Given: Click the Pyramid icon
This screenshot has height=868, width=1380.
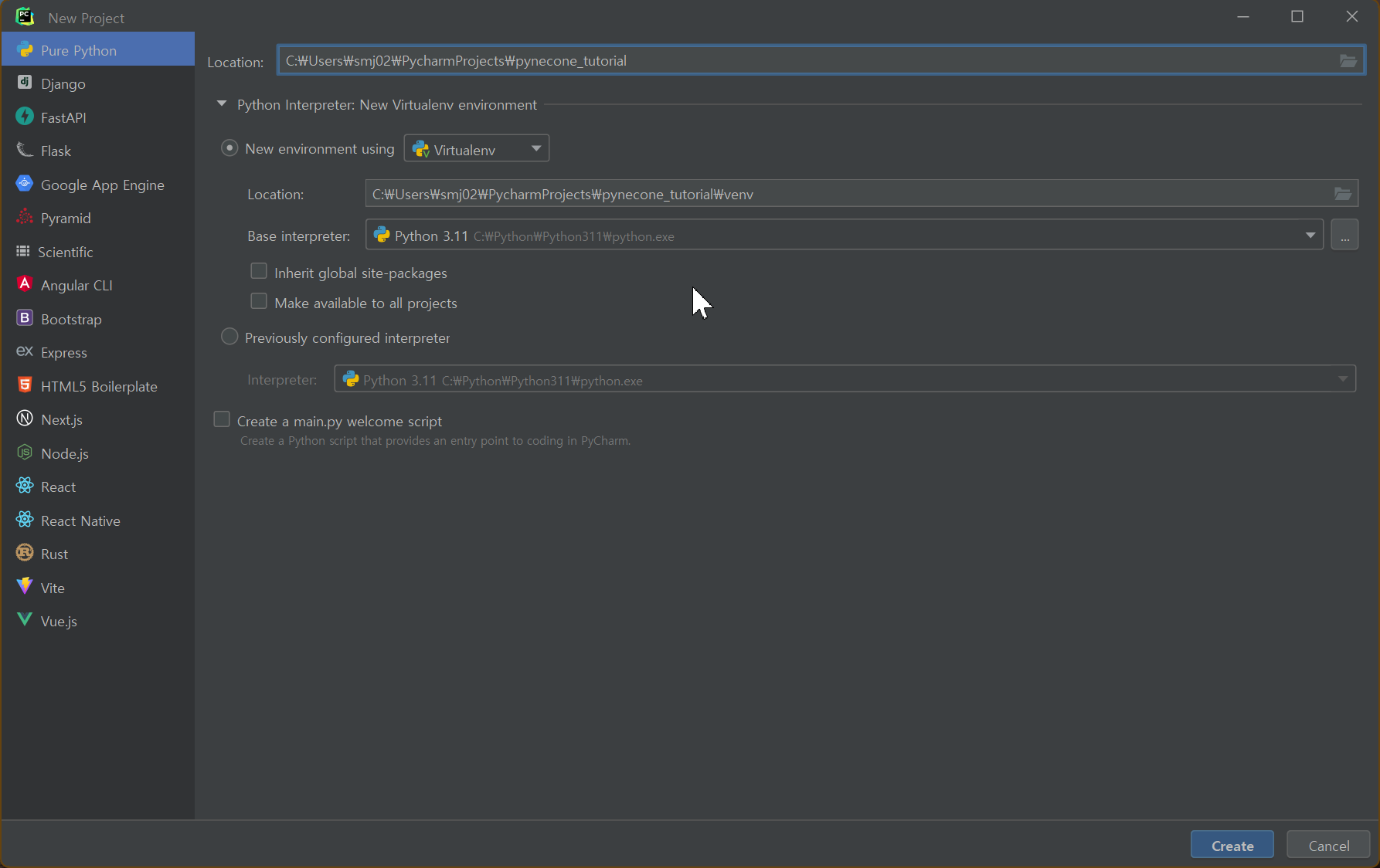Looking at the screenshot, I should 25,217.
